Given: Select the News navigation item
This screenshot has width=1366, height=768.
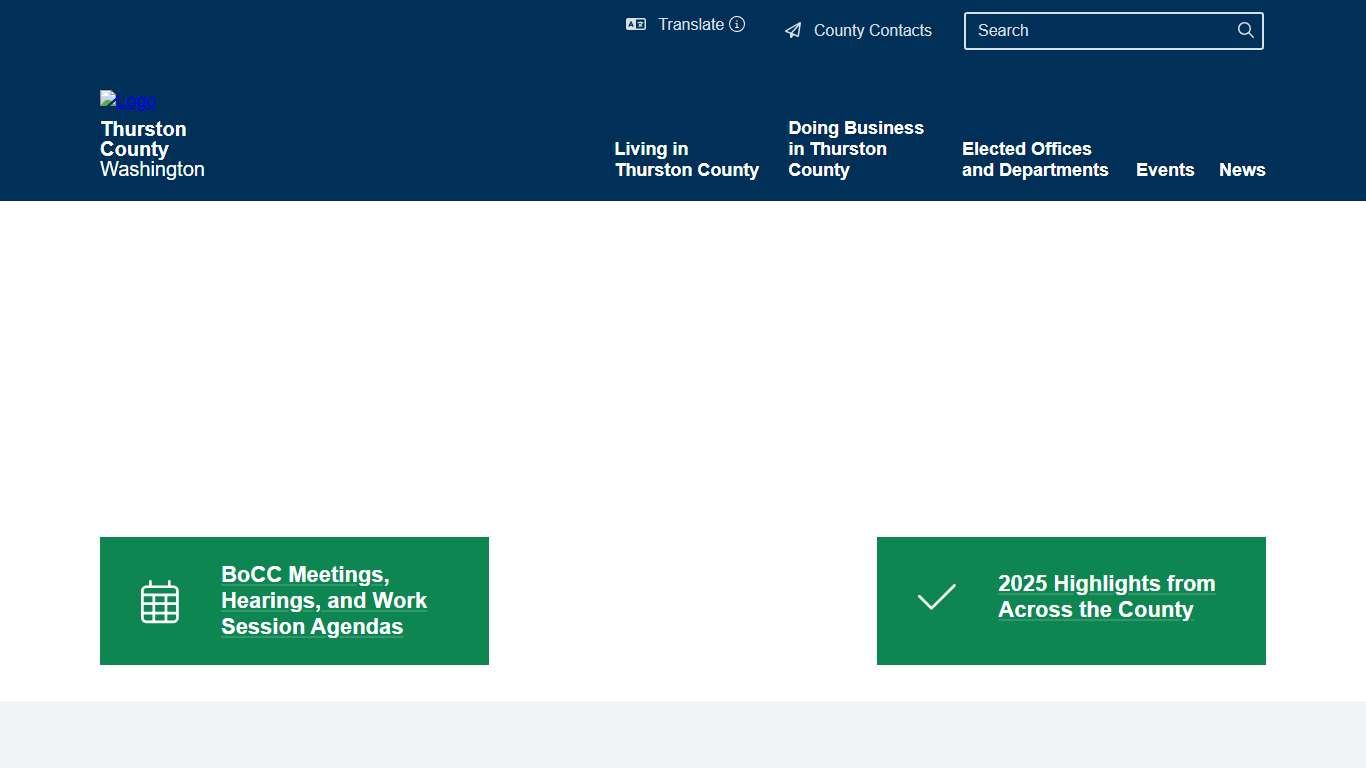Looking at the screenshot, I should click(x=1242, y=170).
